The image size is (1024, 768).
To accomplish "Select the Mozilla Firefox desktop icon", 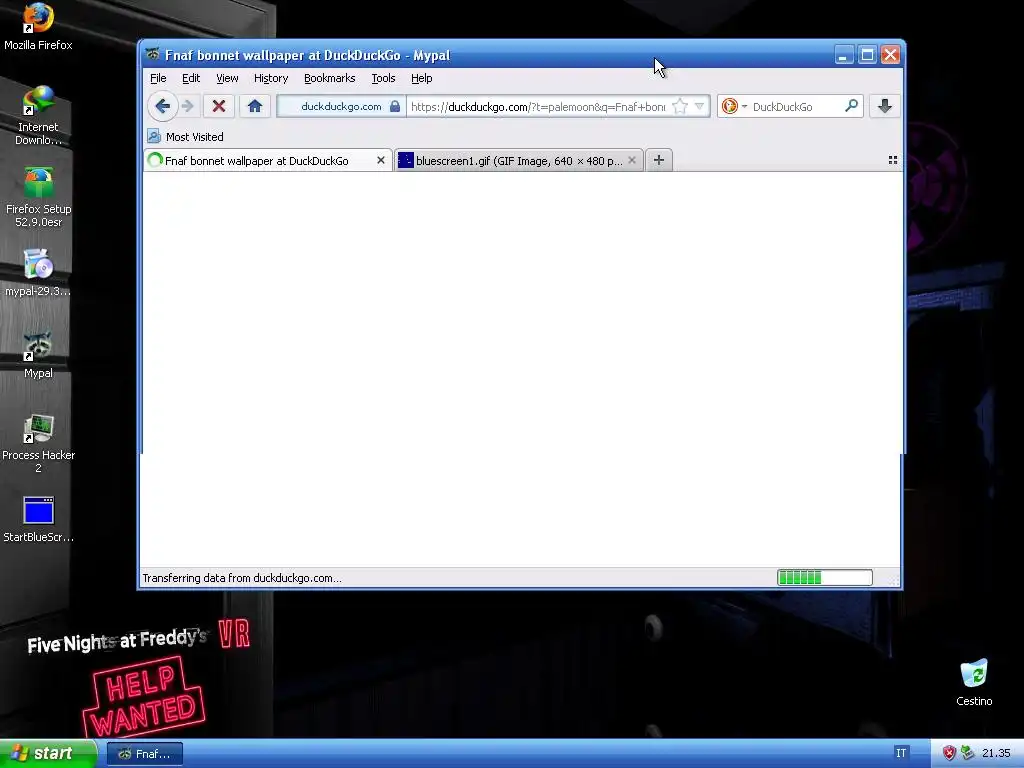I will coord(38,27).
